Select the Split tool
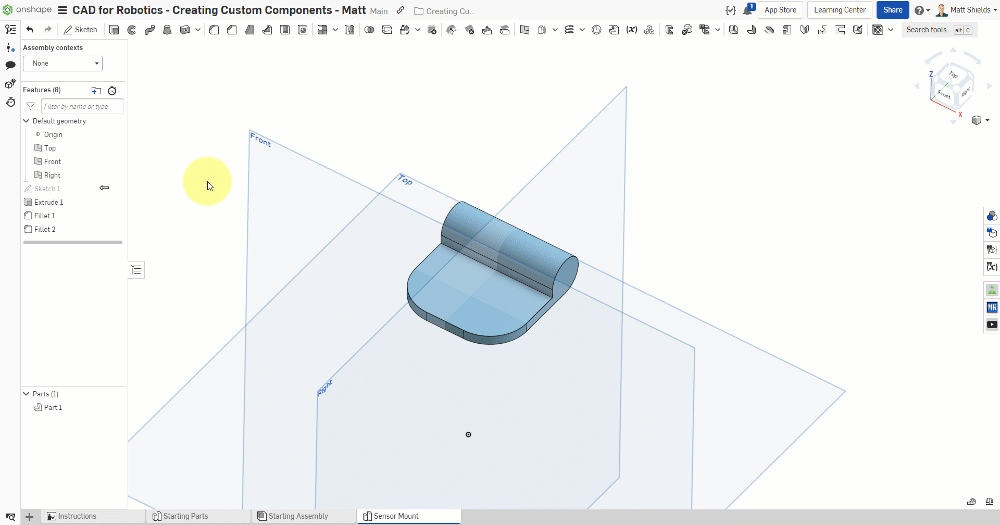Screen dimensions: 1000x525 click(387, 30)
